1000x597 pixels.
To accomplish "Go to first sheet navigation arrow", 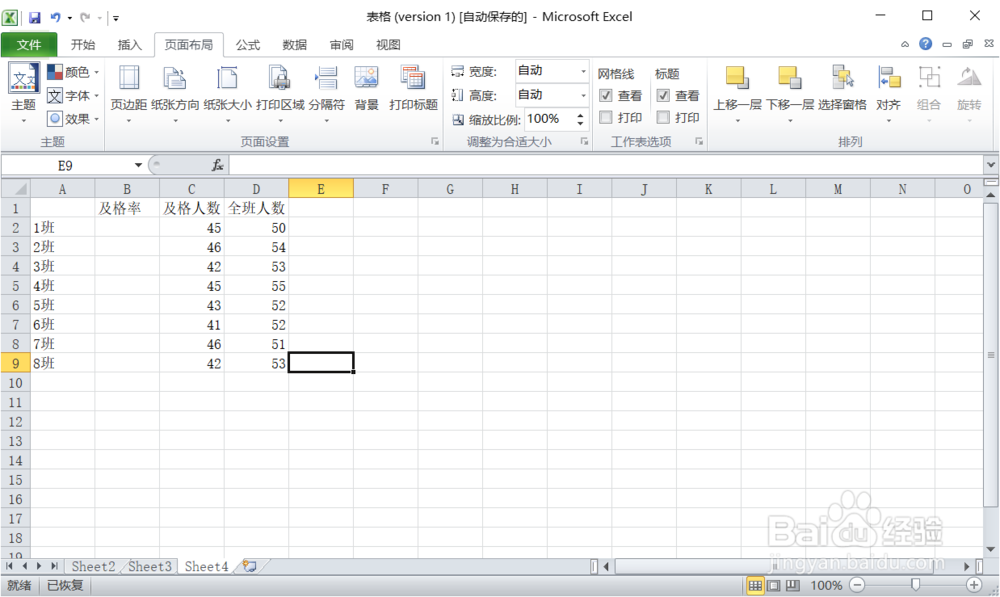I will pos(10,566).
